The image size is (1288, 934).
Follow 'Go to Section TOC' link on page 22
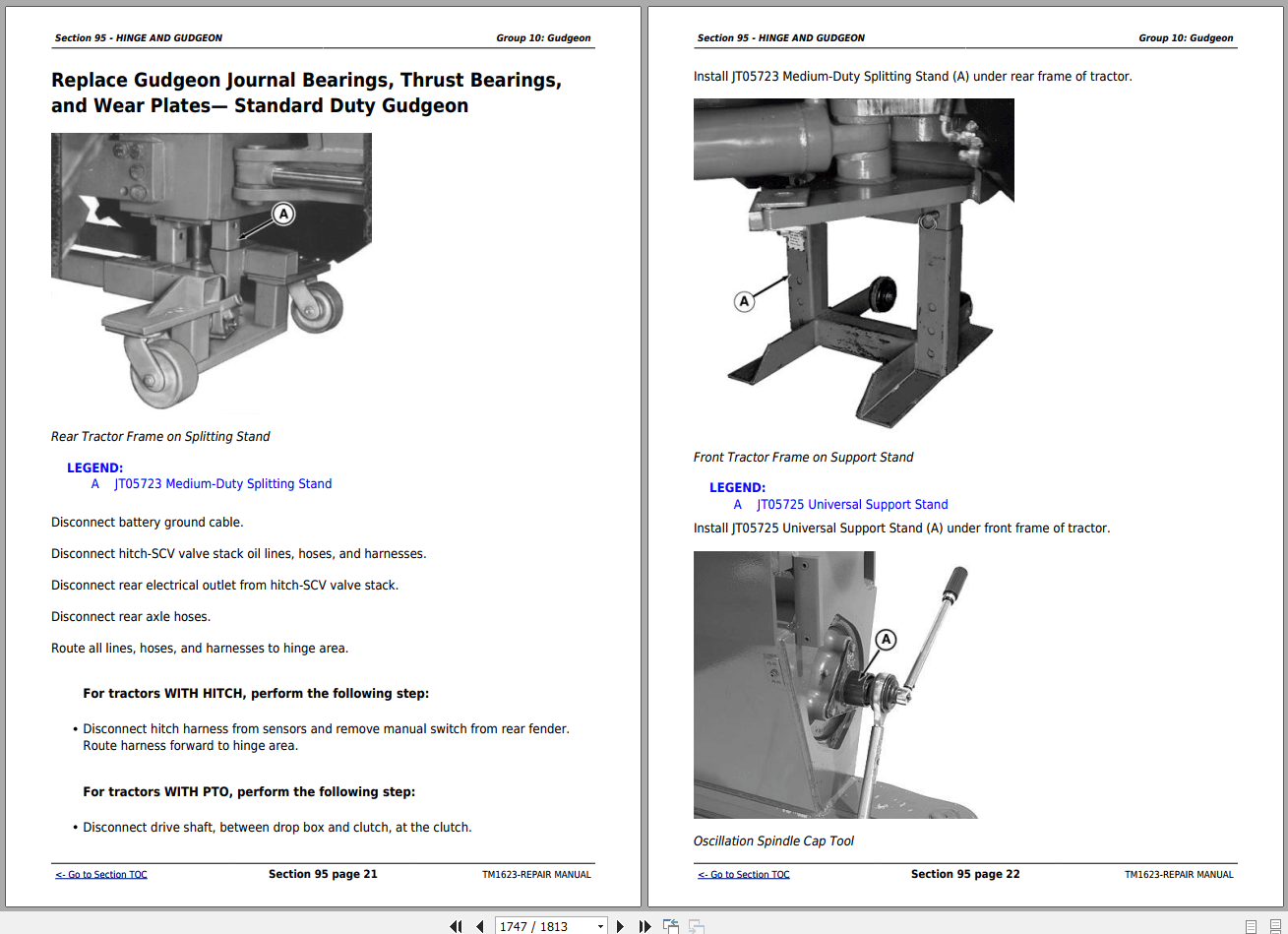[x=744, y=874]
